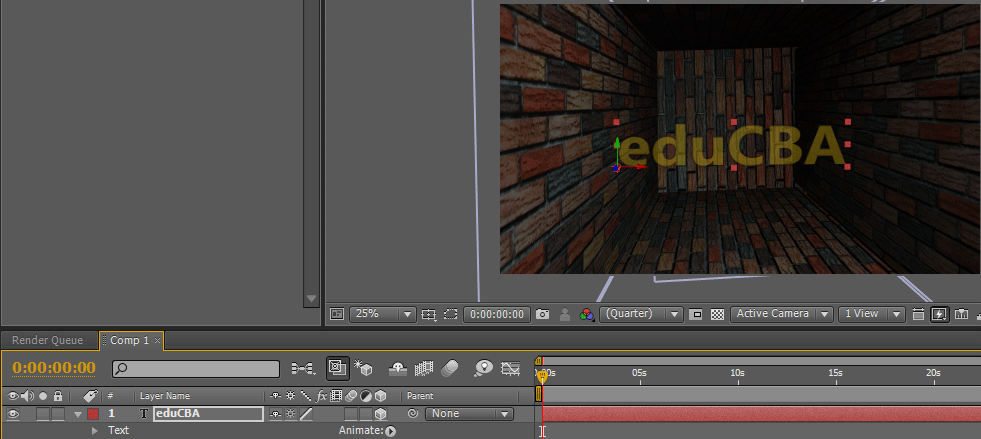This screenshot has height=439, width=981.
Task: Open Brainstorm lightbulb icon
Action: 483,368
